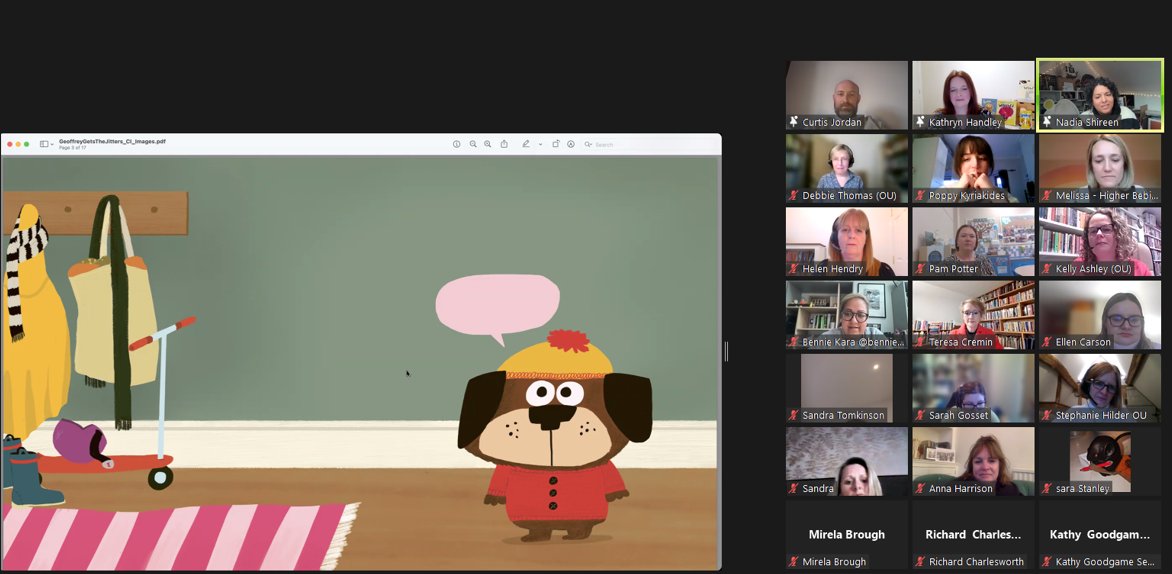This screenshot has width=1172, height=574.
Task: Select Melissa - Higher Bebi muted mic icon
Action: 1047,195
